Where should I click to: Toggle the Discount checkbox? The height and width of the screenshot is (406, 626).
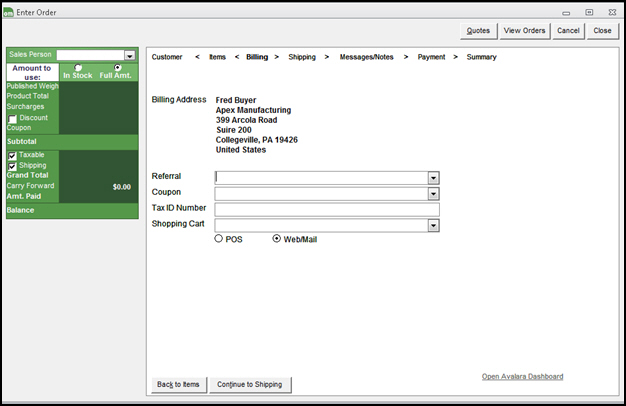coord(12,119)
